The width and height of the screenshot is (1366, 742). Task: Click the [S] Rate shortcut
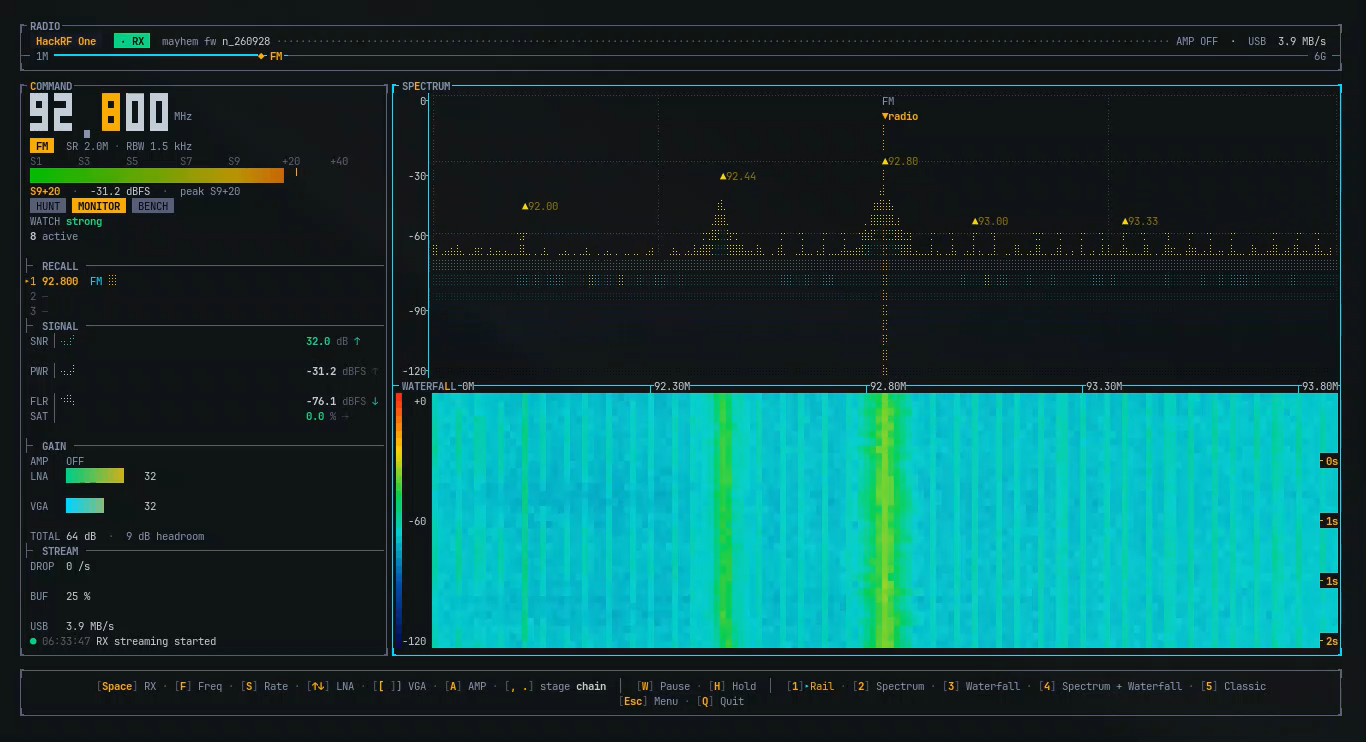pyautogui.click(x=264, y=686)
